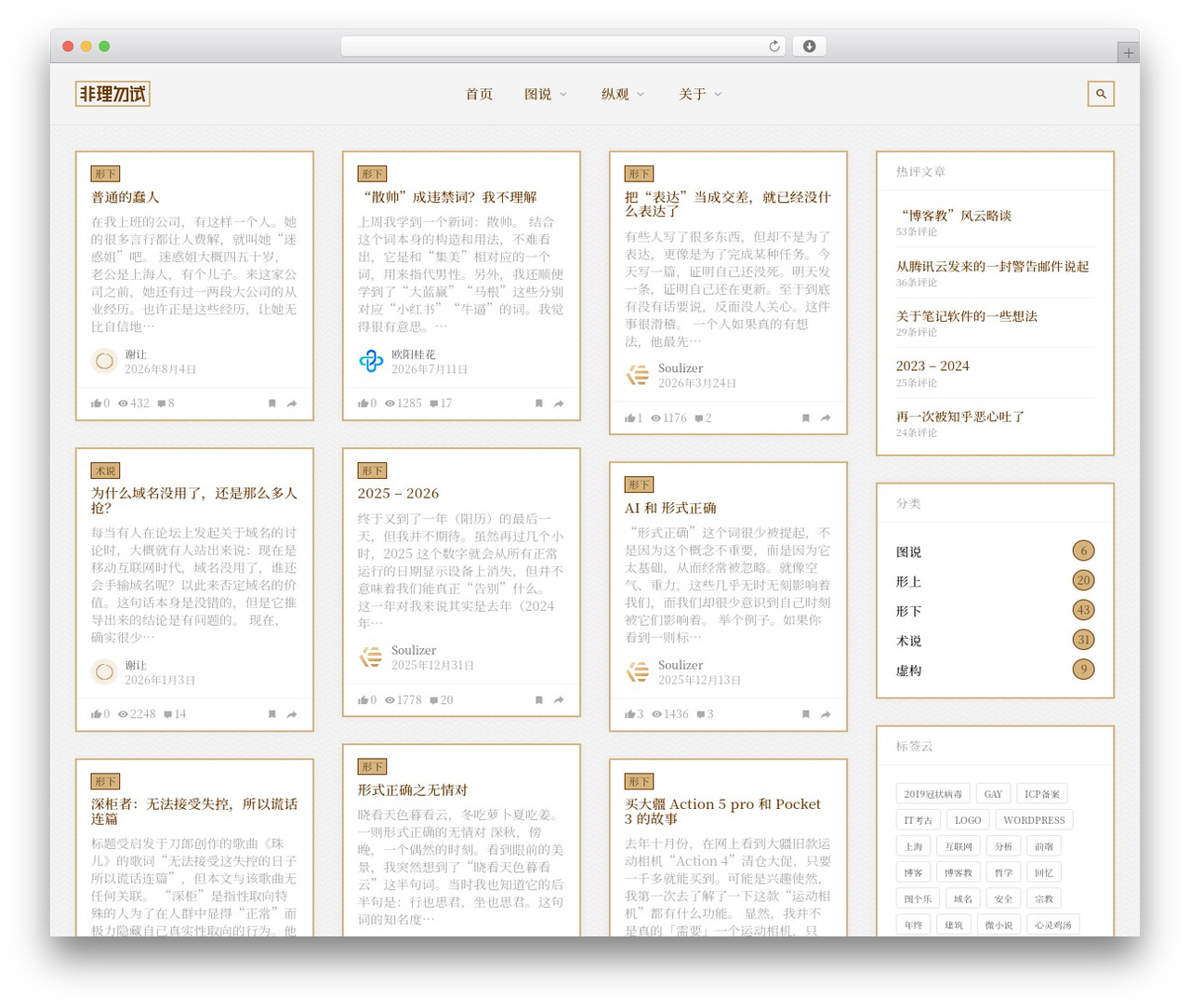Click the 2019冠状病毒 tag
This screenshot has height=1008, width=1190.
(x=933, y=794)
